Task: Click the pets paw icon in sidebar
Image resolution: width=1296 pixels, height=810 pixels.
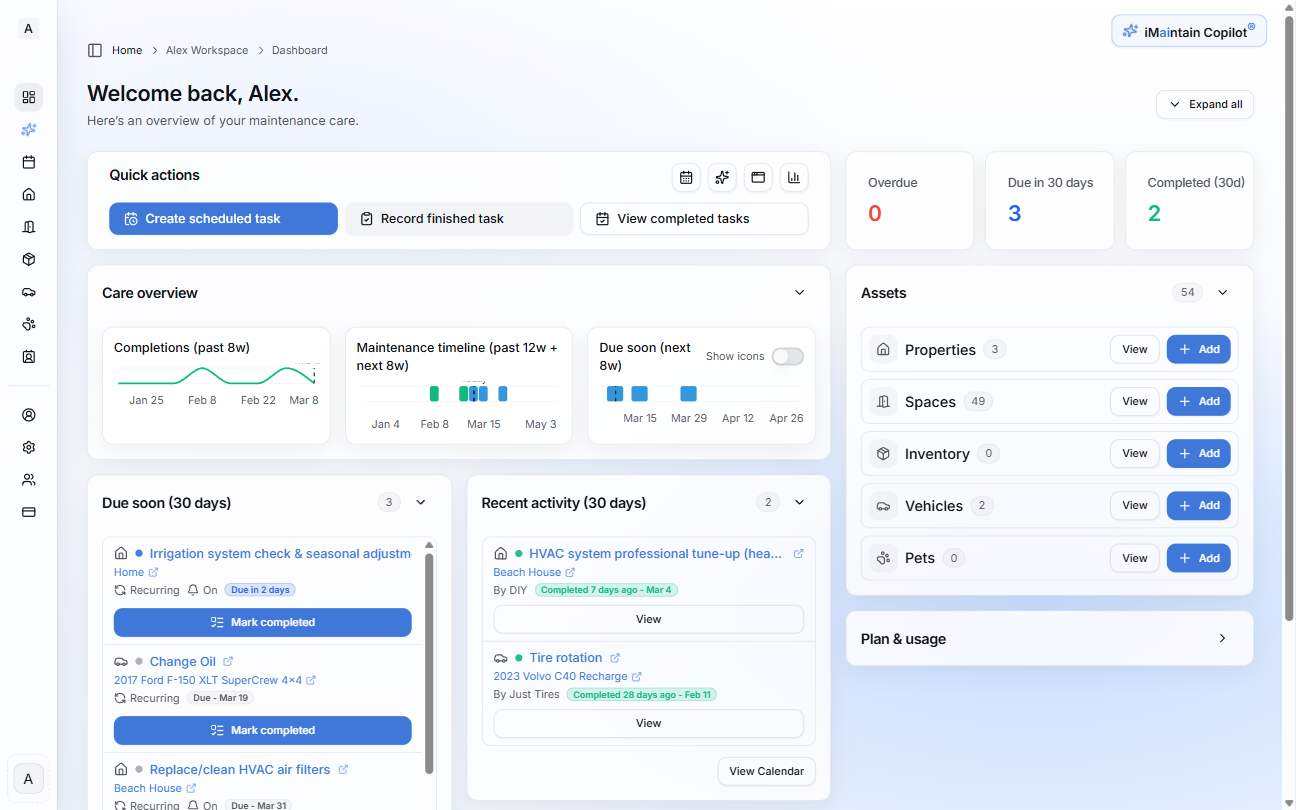Action: pos(29,324)
